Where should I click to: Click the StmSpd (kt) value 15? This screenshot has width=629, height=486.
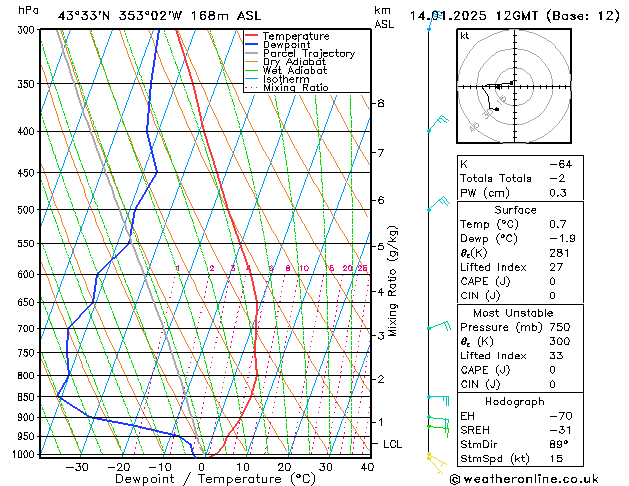point(556,459)
